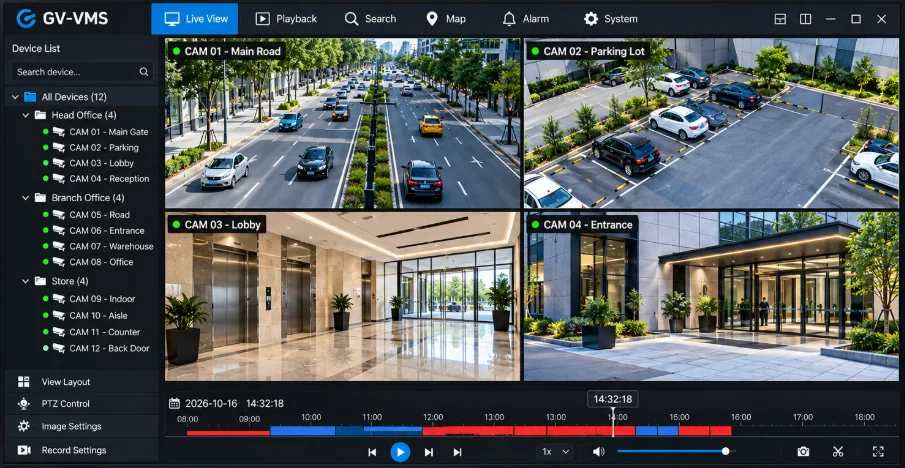This screenshot has width=905, height=468.
Task: Take a snapshot with camera icon
Action: (x=803, y=452)
